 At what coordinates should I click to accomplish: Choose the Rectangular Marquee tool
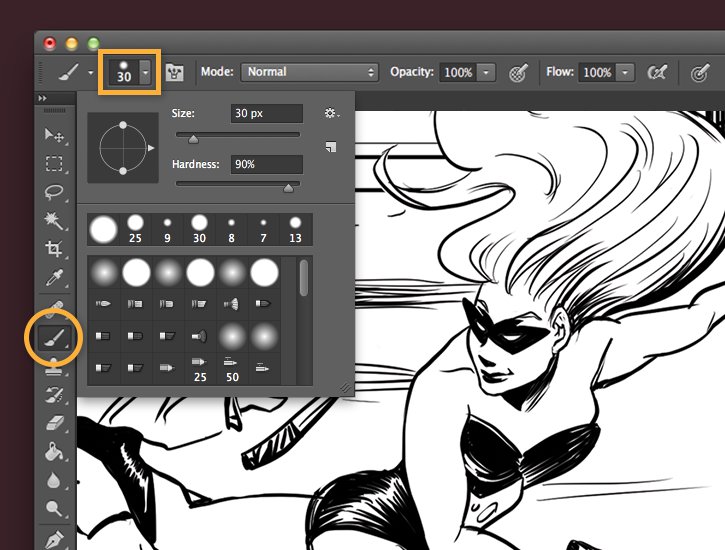point(54,164)
